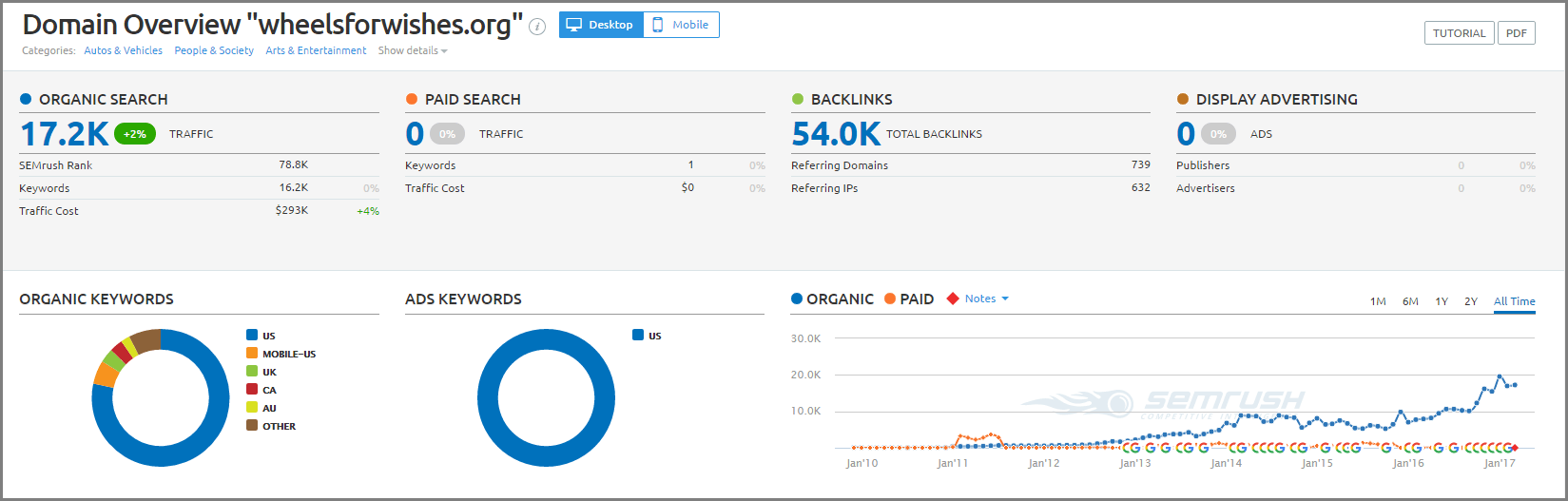This screenshot has width=1568, height=501.
Task: Click the Ads Keywords donut chart
Action: [x=546, y=397]
